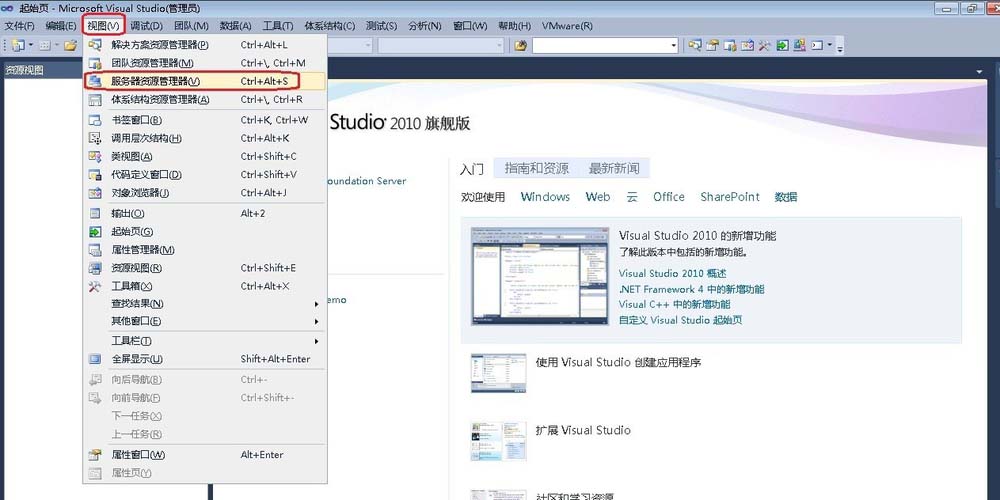
Task: Open the 数据(A) menu
Action: pyautogui.click(x=236, y=26)
